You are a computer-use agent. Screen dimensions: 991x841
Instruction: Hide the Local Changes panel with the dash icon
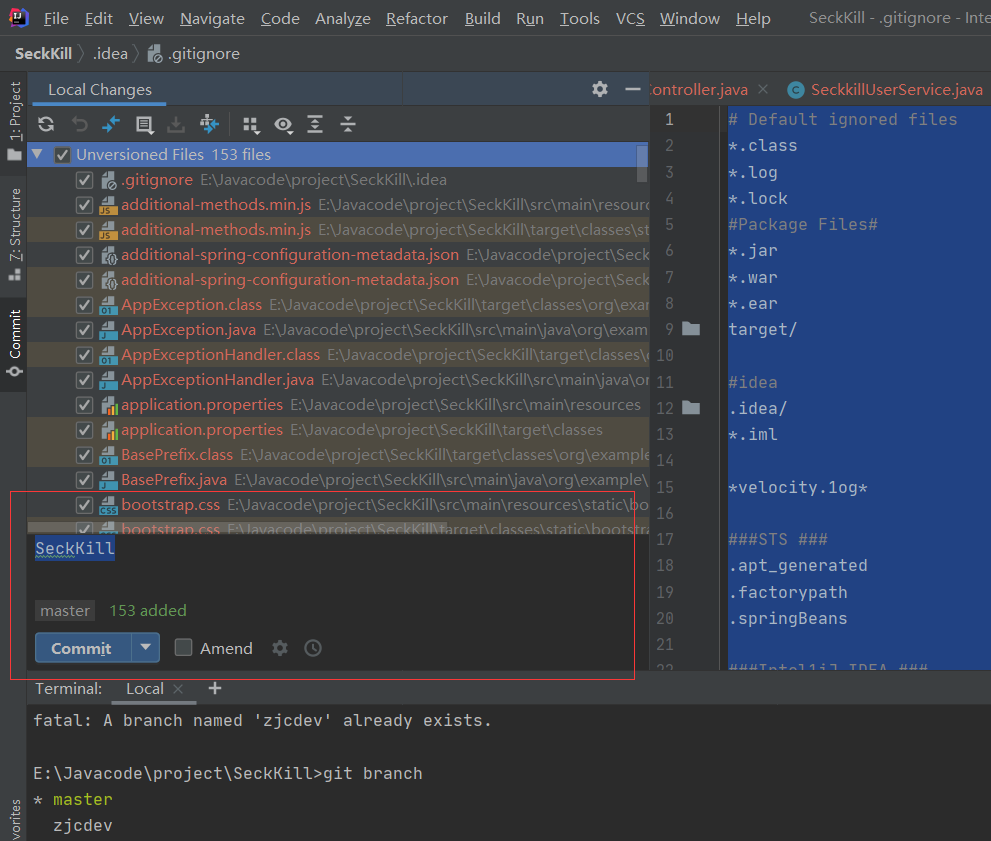633,89
